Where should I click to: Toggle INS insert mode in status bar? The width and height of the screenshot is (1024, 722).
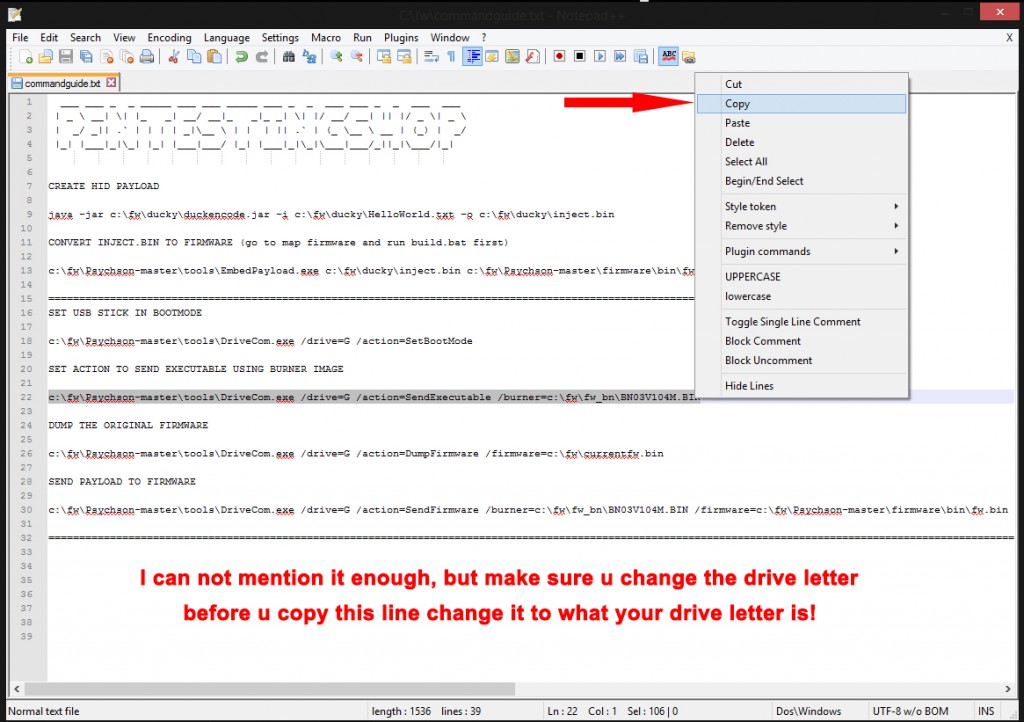coord(986,711)
